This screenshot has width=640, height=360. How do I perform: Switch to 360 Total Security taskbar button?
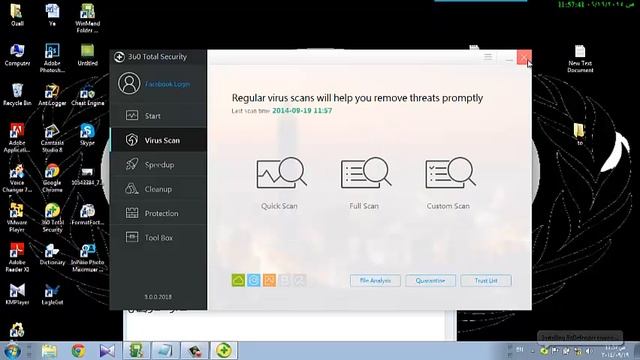(224, 351)
